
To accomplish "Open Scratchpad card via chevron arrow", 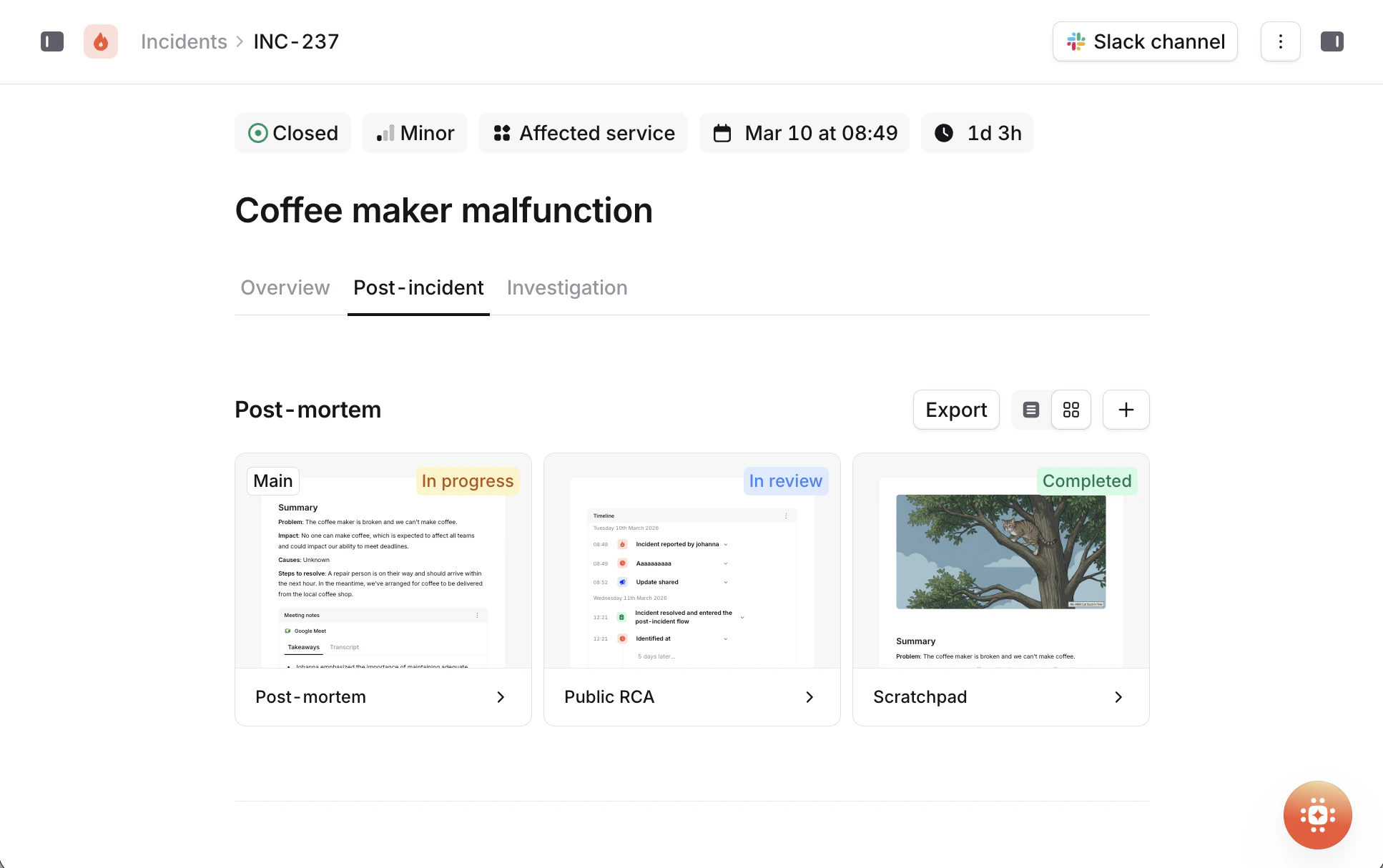I will click(x=1118, y=697).
